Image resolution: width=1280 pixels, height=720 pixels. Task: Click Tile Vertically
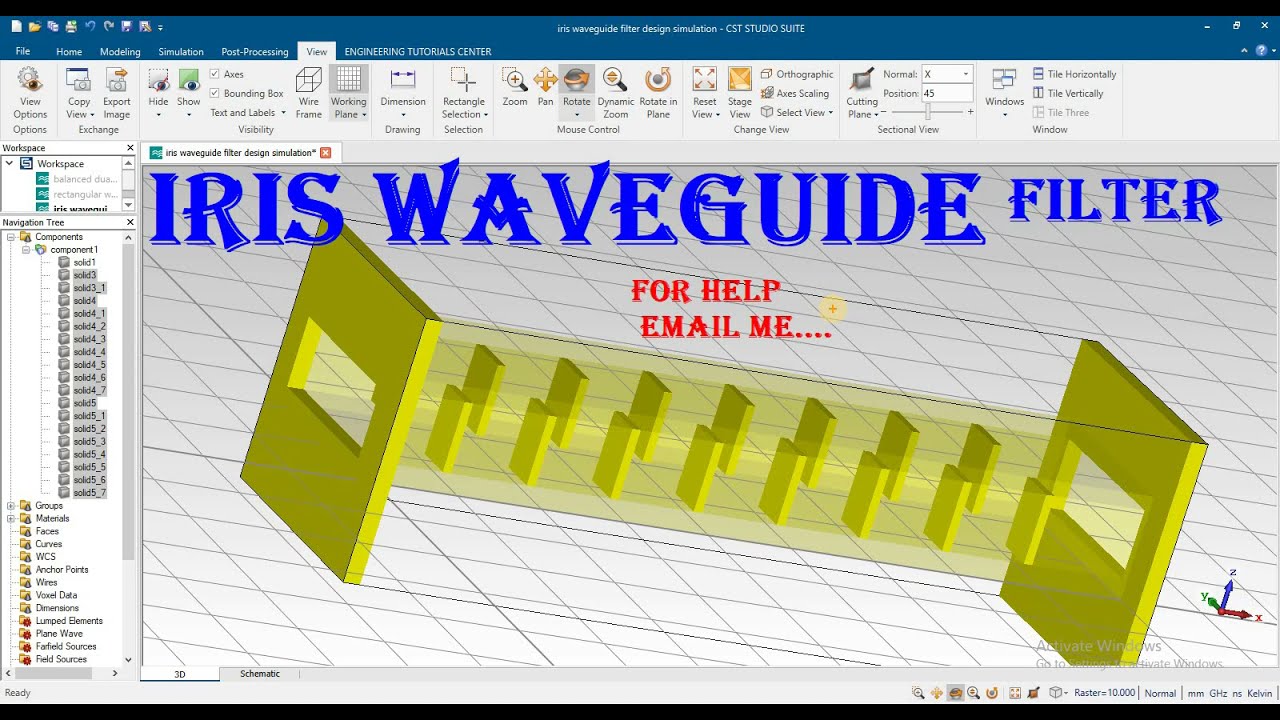pos(1068,93)
